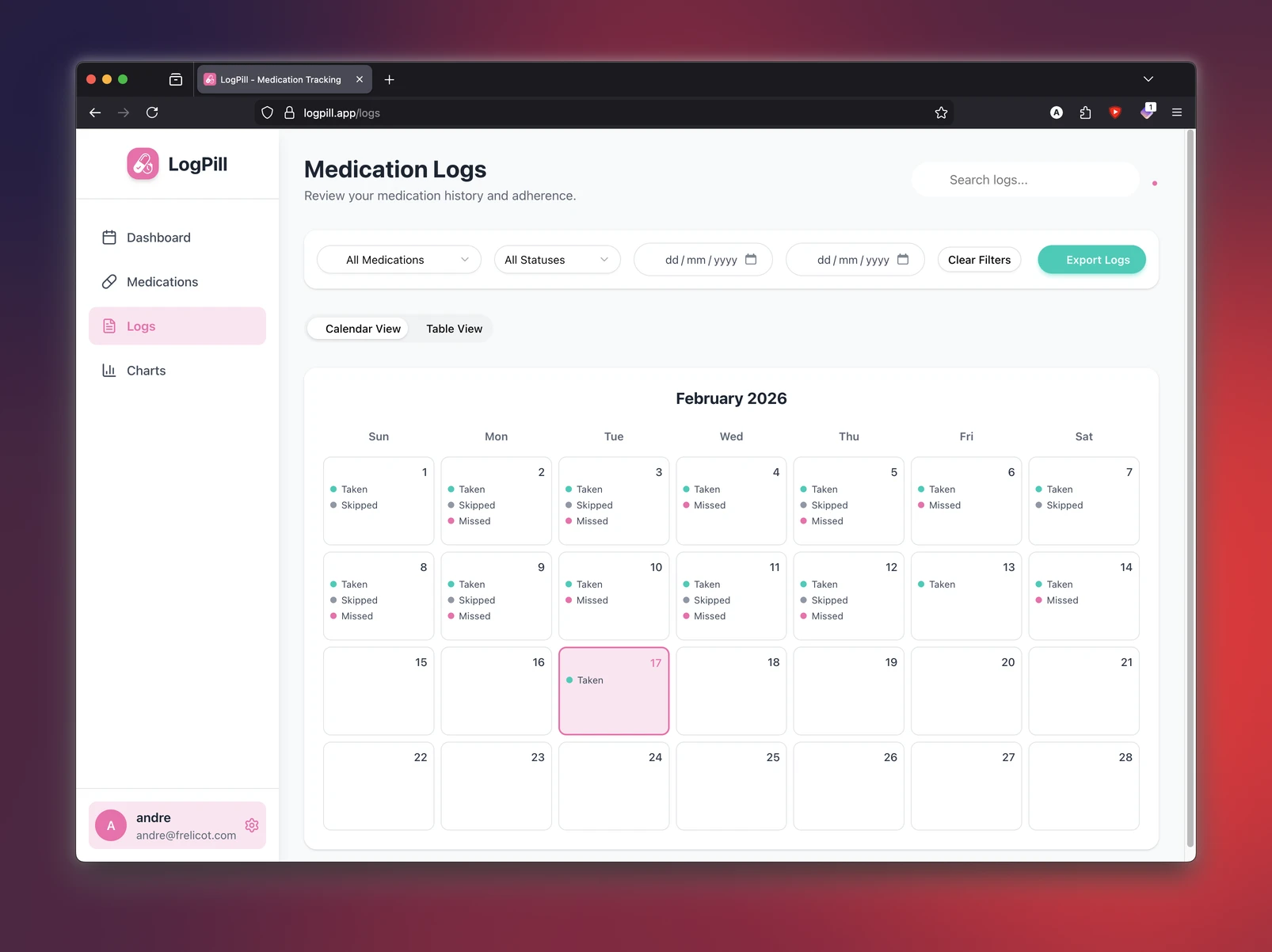1272x952 pixels.
Task: Open the start date calendar picker icon
Action: click(751, 259)
